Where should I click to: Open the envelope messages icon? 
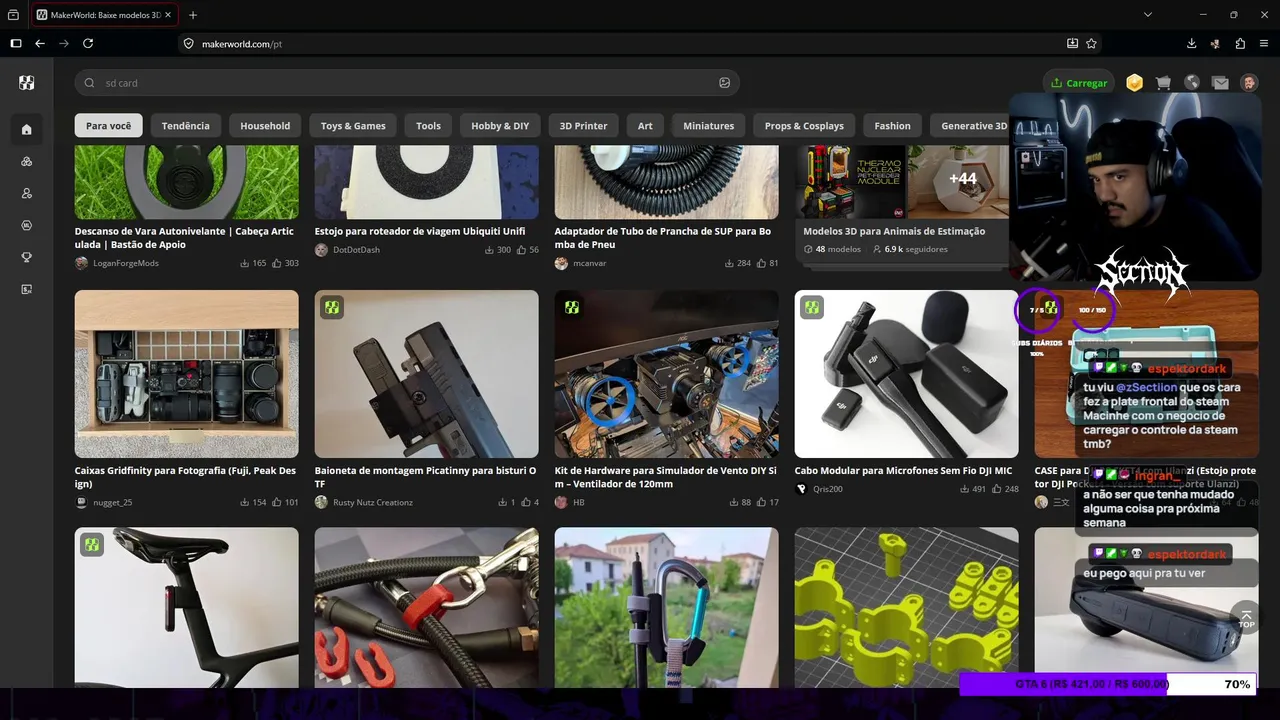1220,83
